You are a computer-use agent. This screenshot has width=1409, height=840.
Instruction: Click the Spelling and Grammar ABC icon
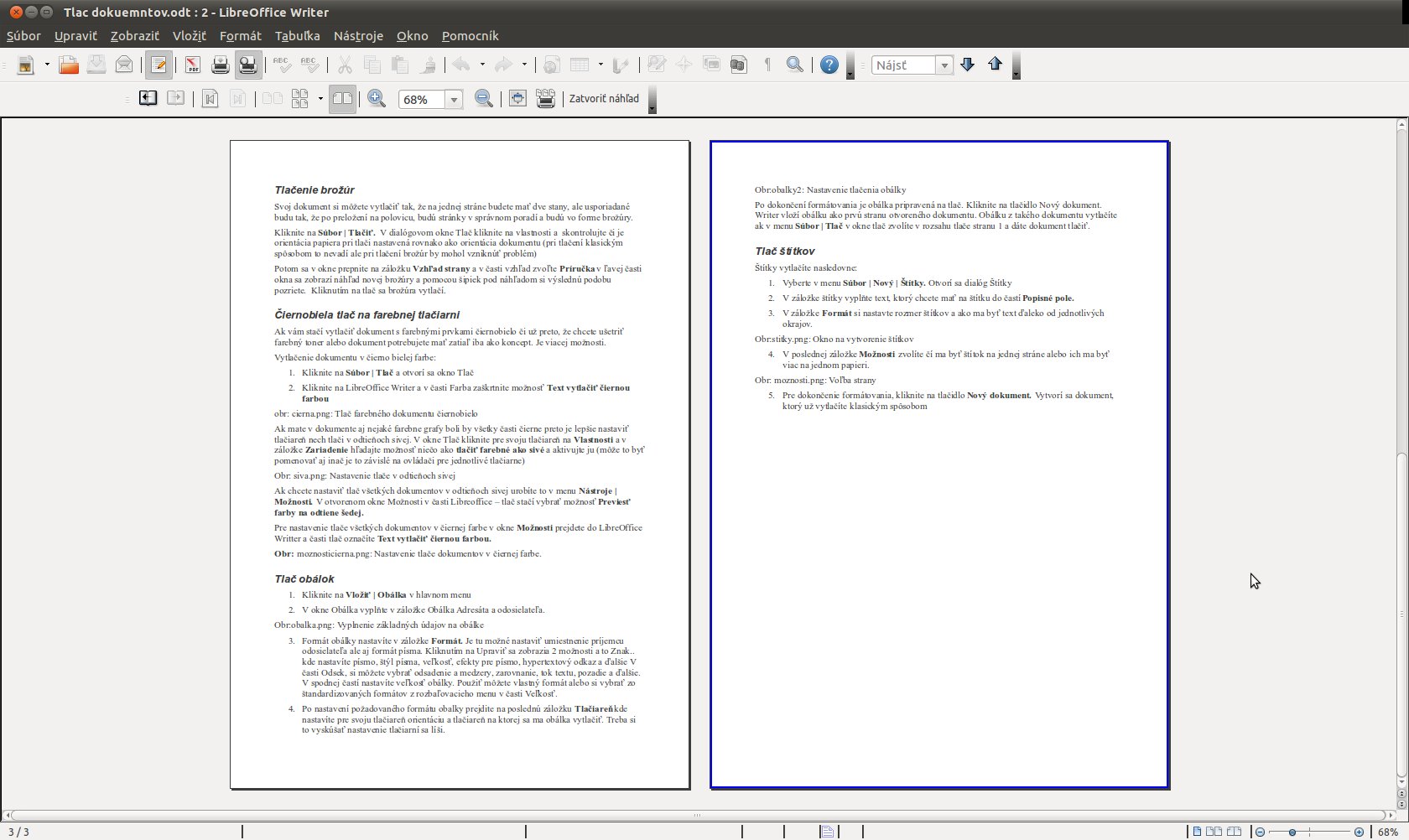[283, 65]
